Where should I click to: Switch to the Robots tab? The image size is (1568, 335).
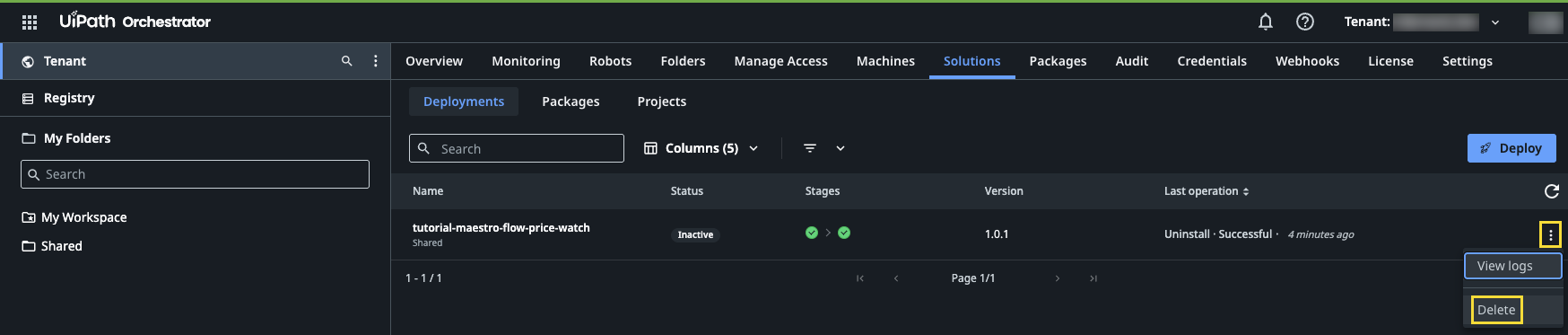pos(610,61)
